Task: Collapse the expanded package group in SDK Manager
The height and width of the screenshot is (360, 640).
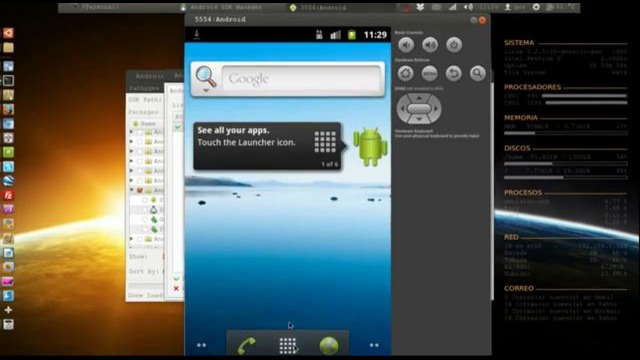Action: [132, 190]
